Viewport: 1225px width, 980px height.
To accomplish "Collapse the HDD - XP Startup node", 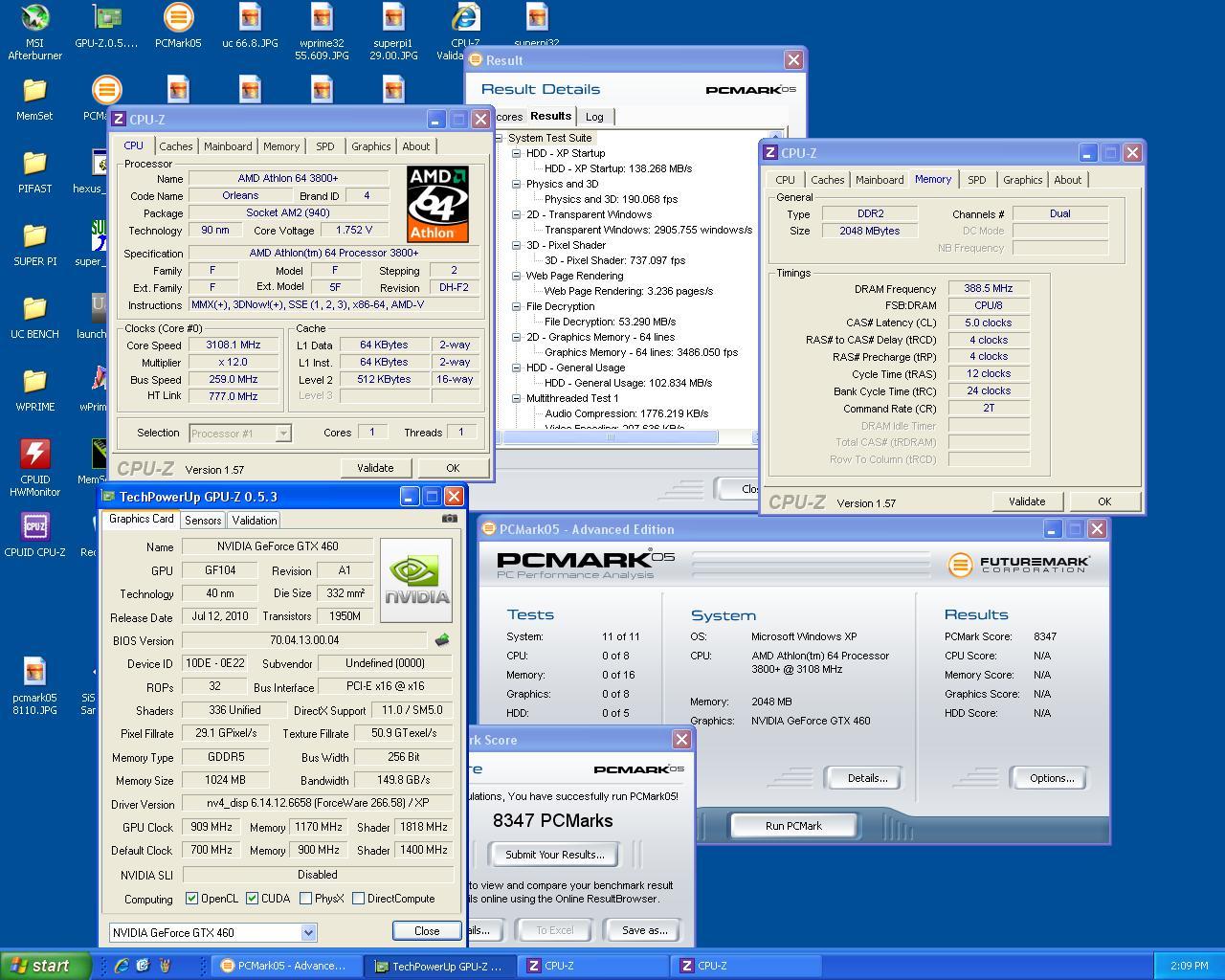I will (x=516, y=153).
